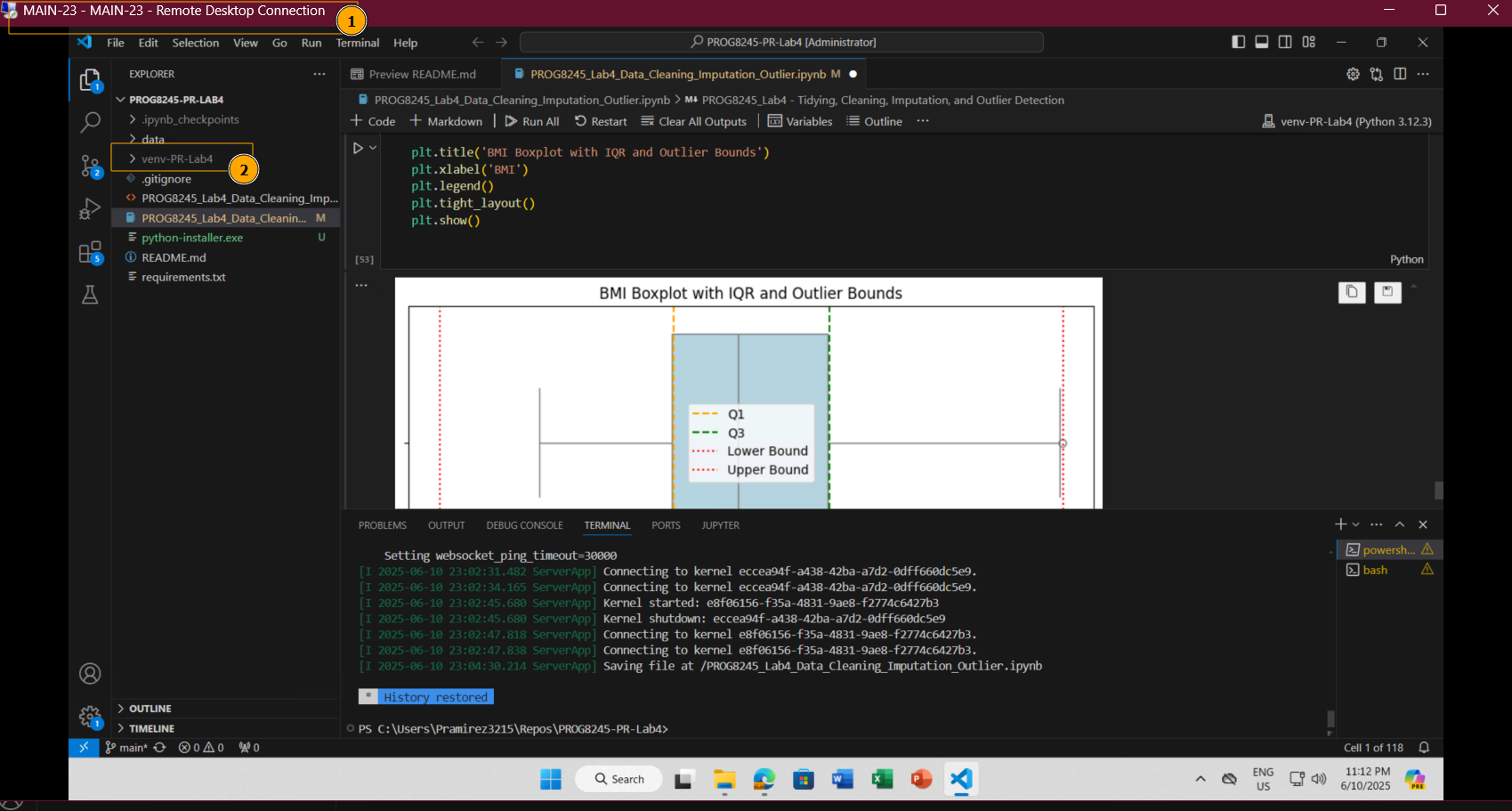Open notebook settings gear in editor toolbar

click(x=1353, y=74)
